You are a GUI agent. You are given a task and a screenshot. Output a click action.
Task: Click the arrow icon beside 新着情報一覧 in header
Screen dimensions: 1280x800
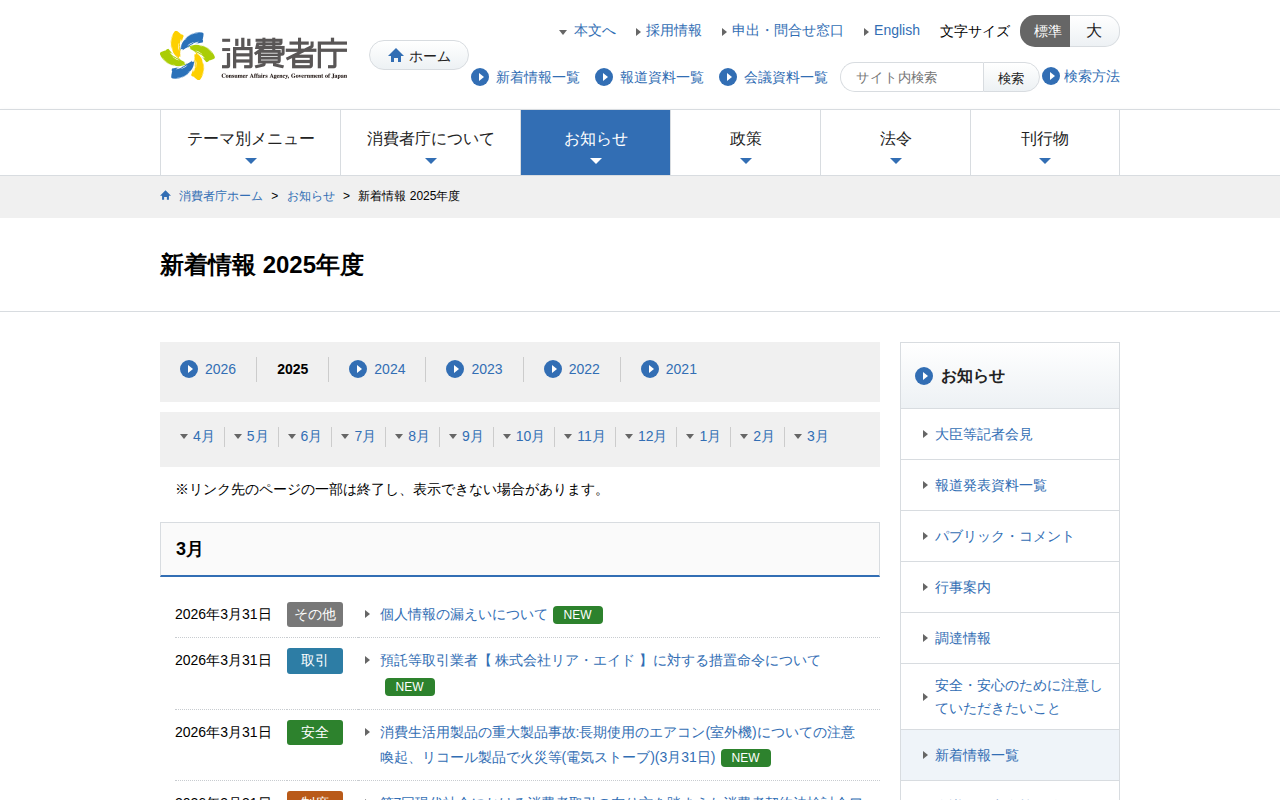(x=480, y=77)
